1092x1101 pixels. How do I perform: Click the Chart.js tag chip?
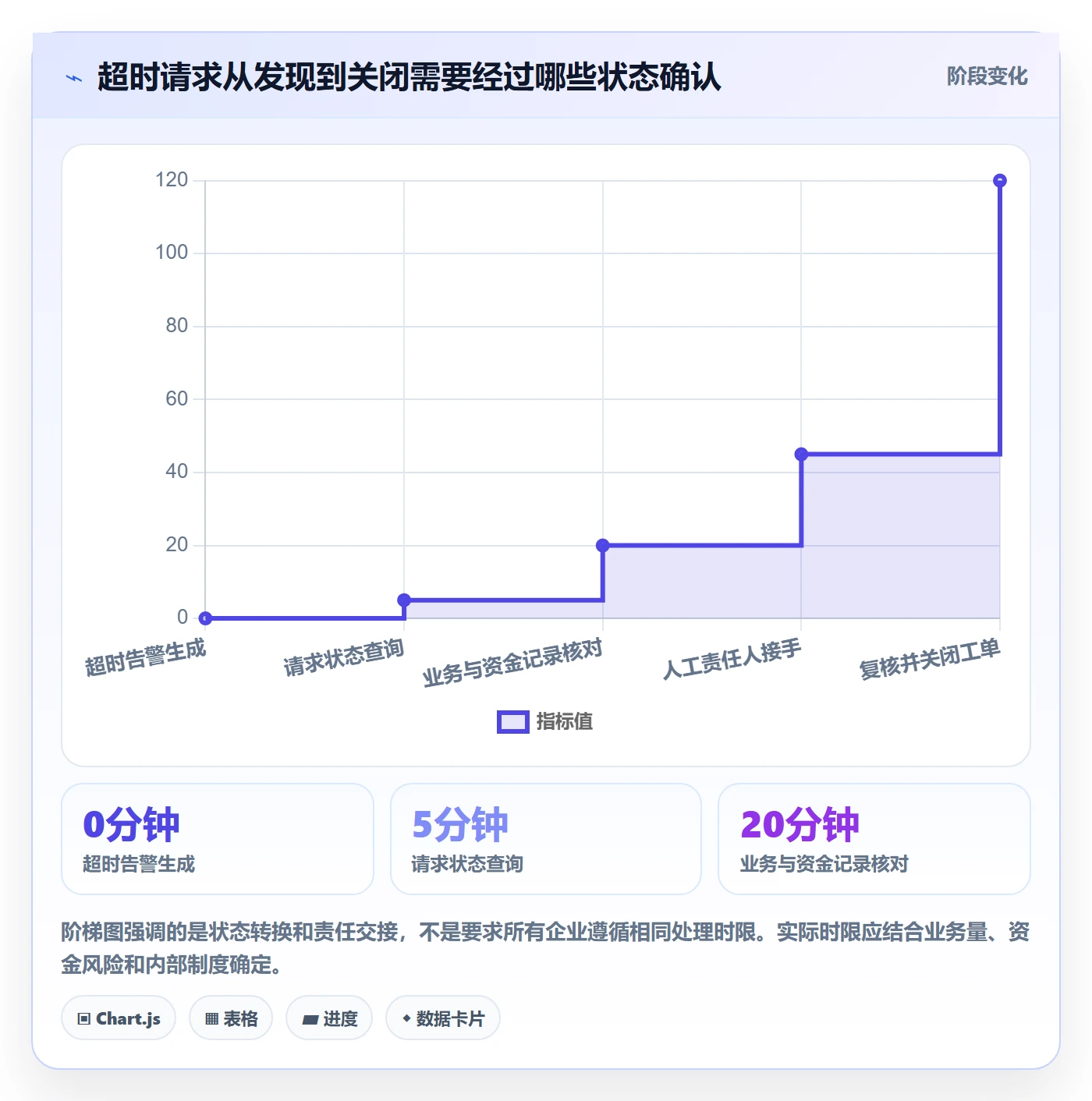(119, 1018)
